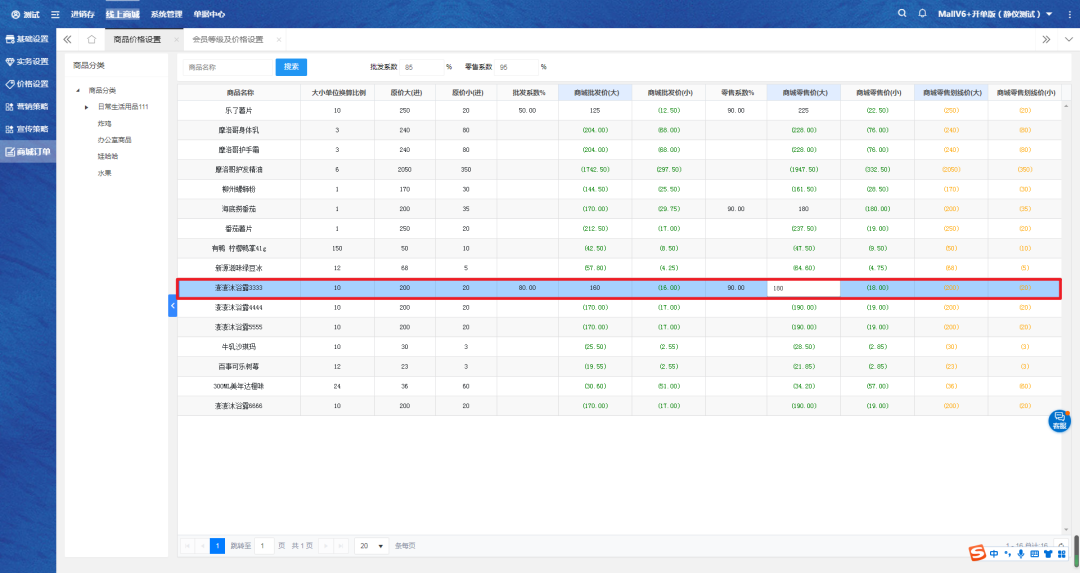
Task: Expand the 日常生活用品111 category node
Action: click(x=87, y=106)
